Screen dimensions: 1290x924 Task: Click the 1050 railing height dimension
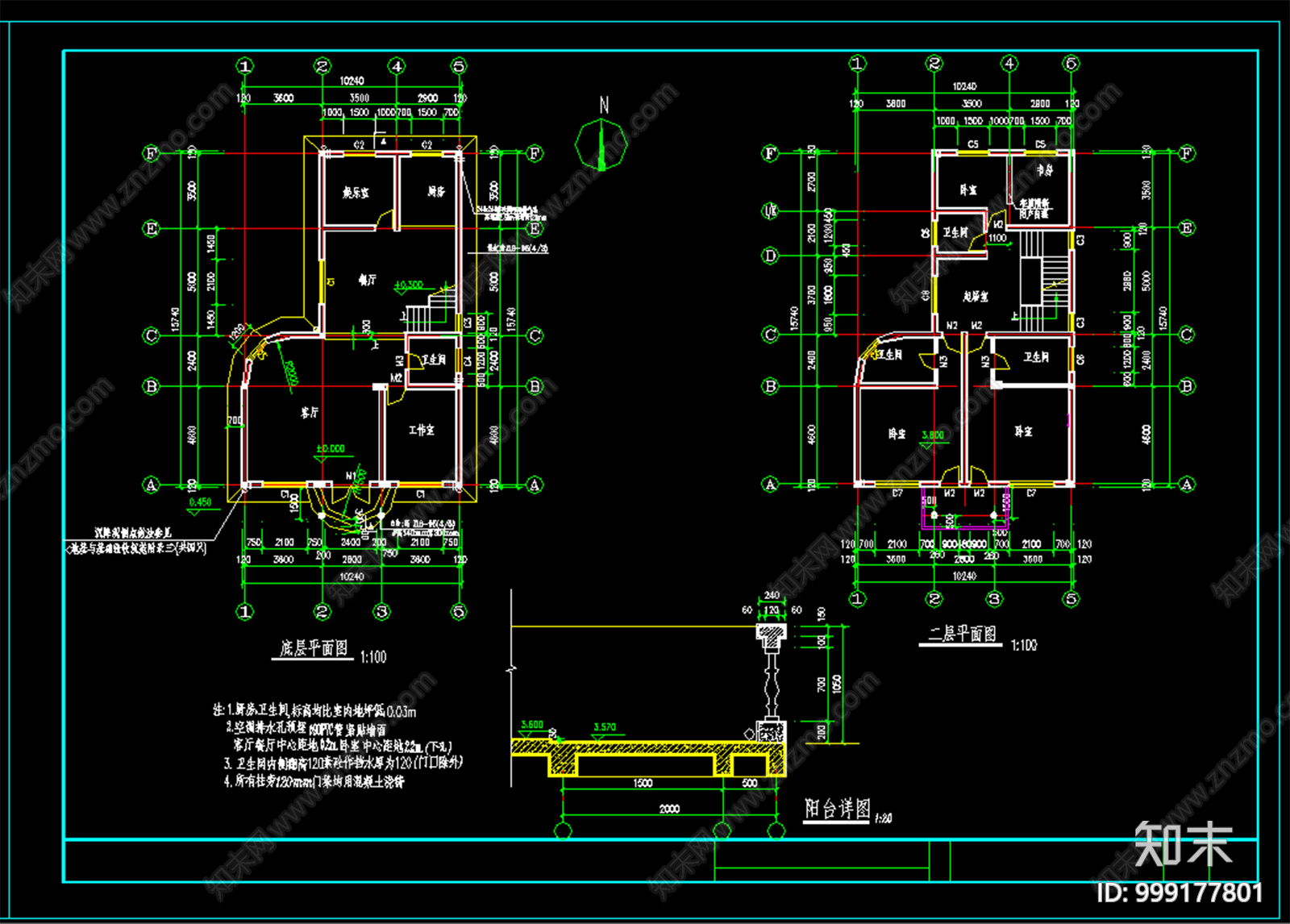tap(837, 684)
